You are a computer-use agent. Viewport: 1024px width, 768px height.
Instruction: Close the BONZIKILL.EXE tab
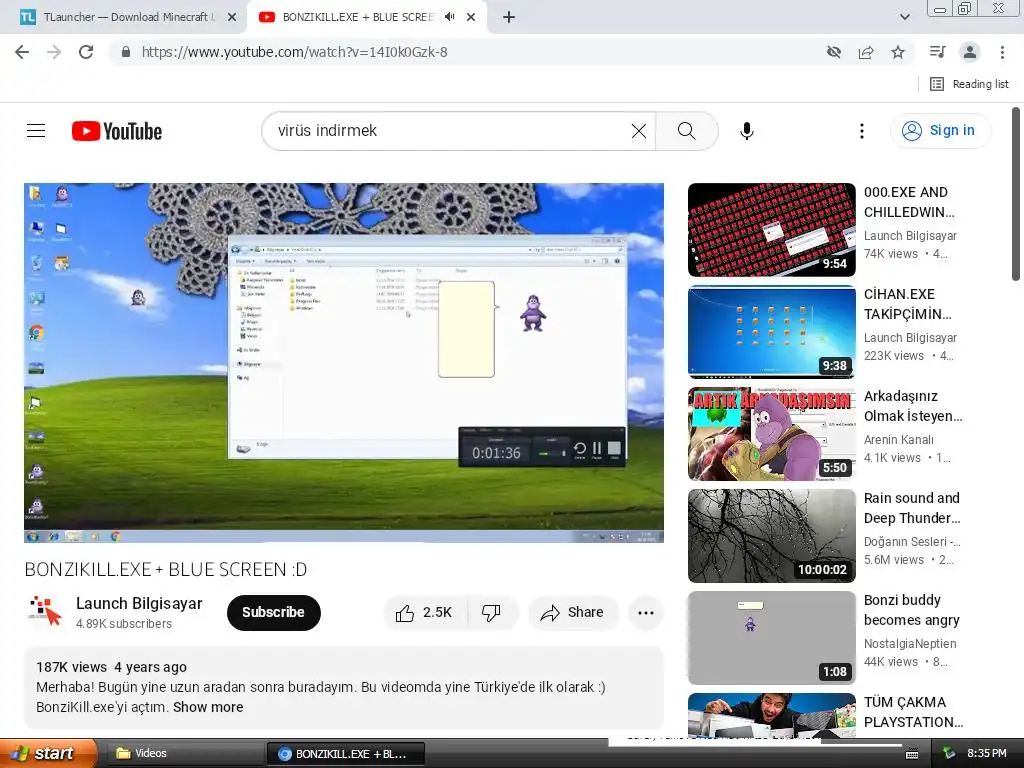(471, 17)
